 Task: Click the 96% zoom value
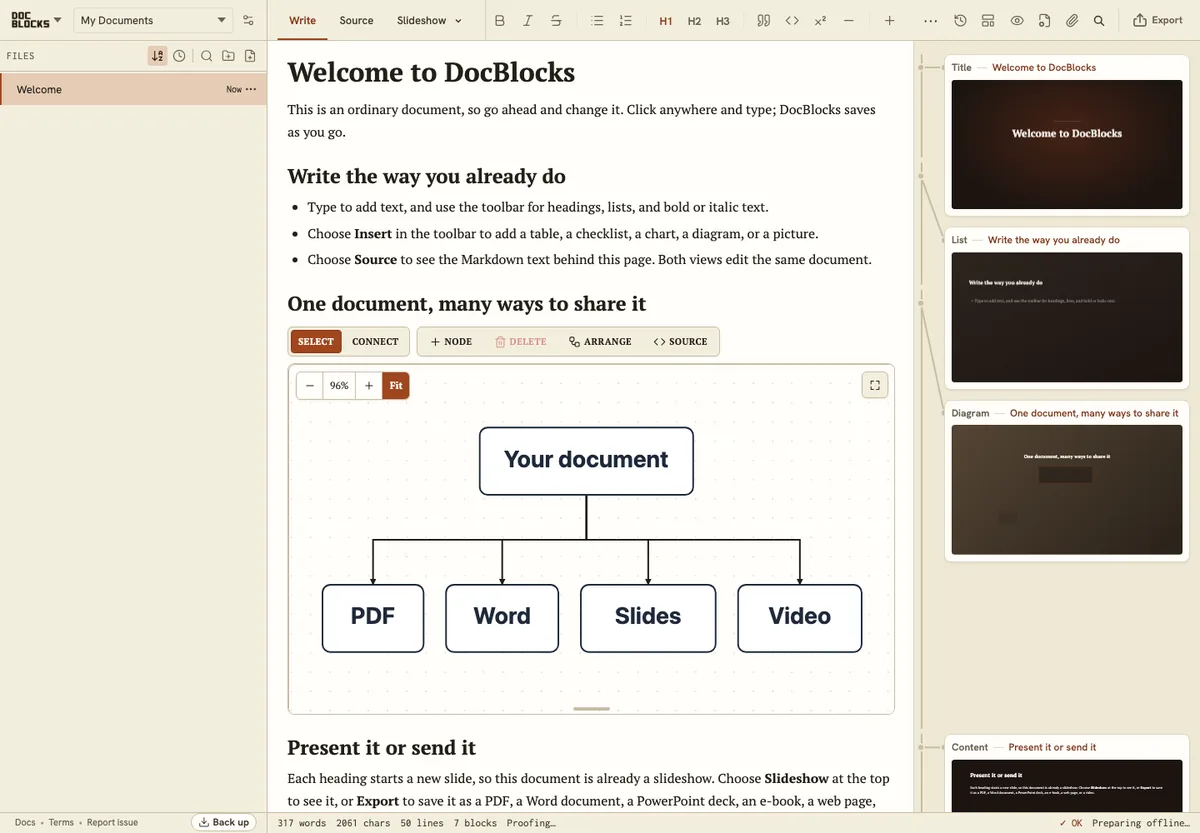click(339, 385)
